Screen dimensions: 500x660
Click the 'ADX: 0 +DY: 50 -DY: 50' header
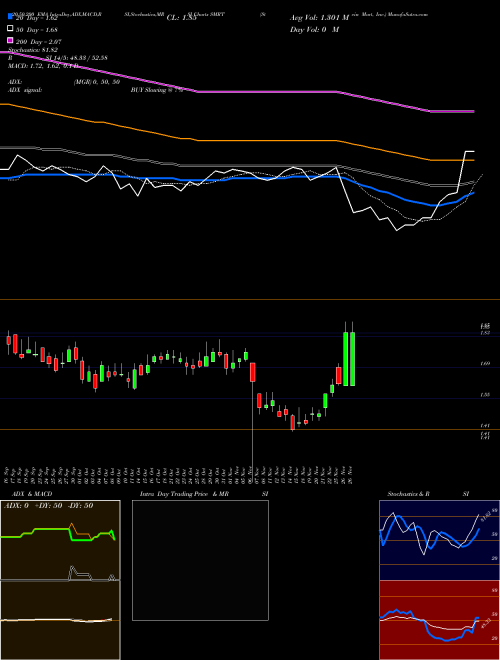point(48,506)
